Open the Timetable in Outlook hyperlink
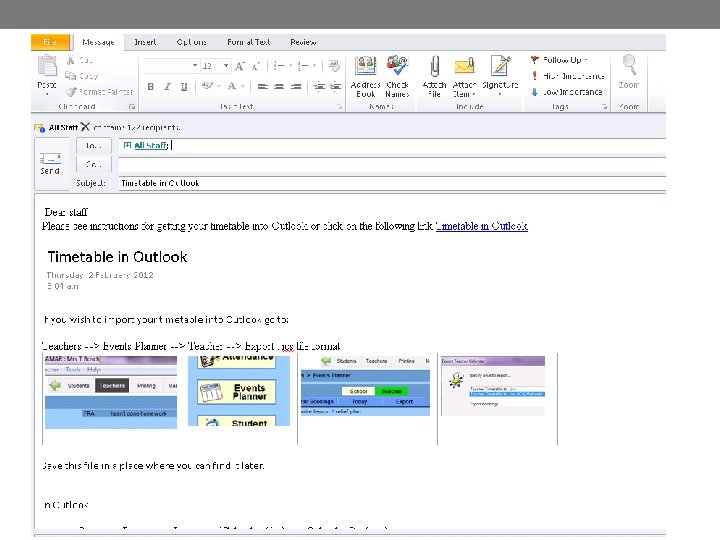The image size is (720, 540). click(482, 226)
